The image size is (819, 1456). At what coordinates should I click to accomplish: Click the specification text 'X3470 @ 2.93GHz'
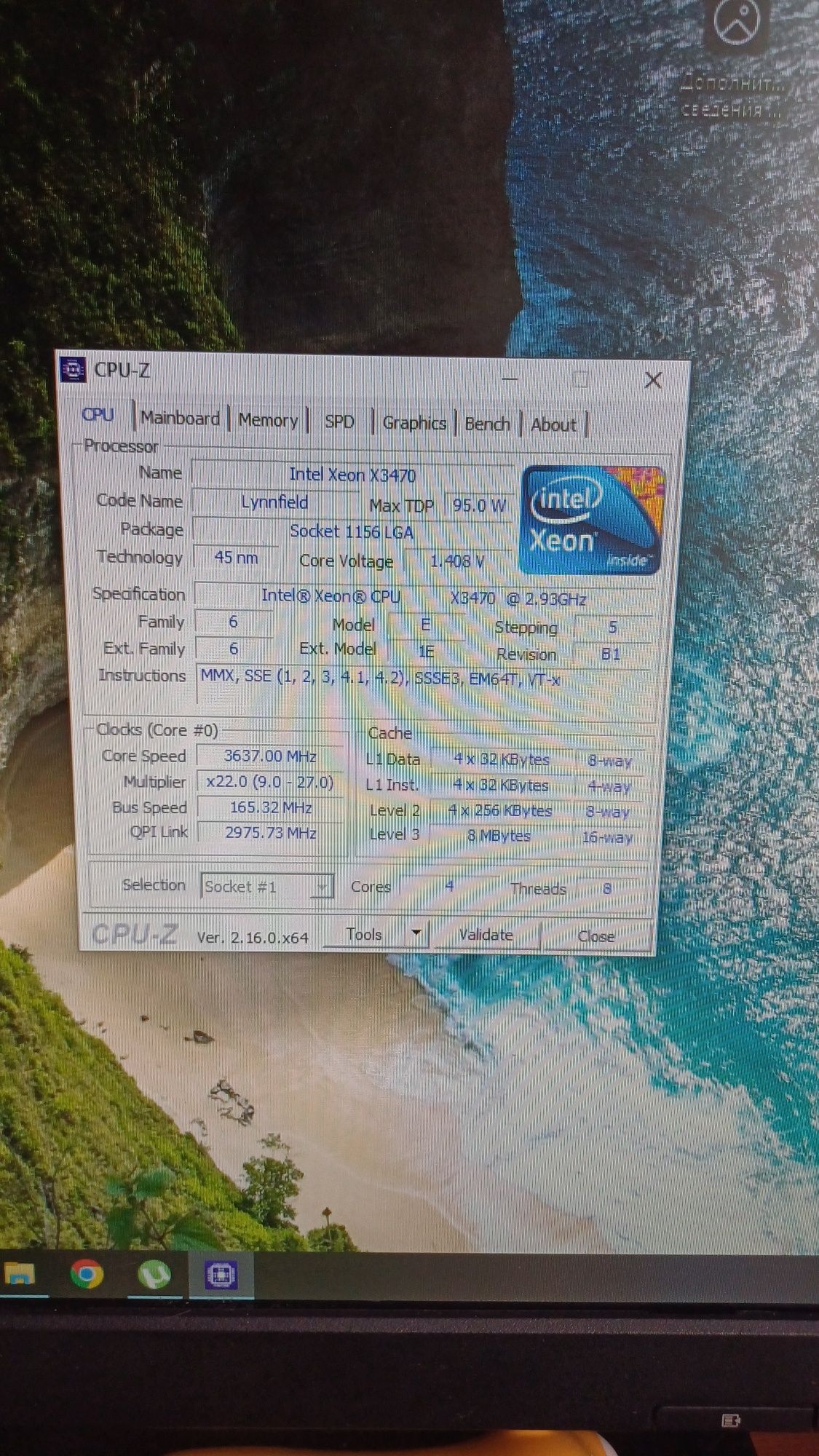pos(518,598)
